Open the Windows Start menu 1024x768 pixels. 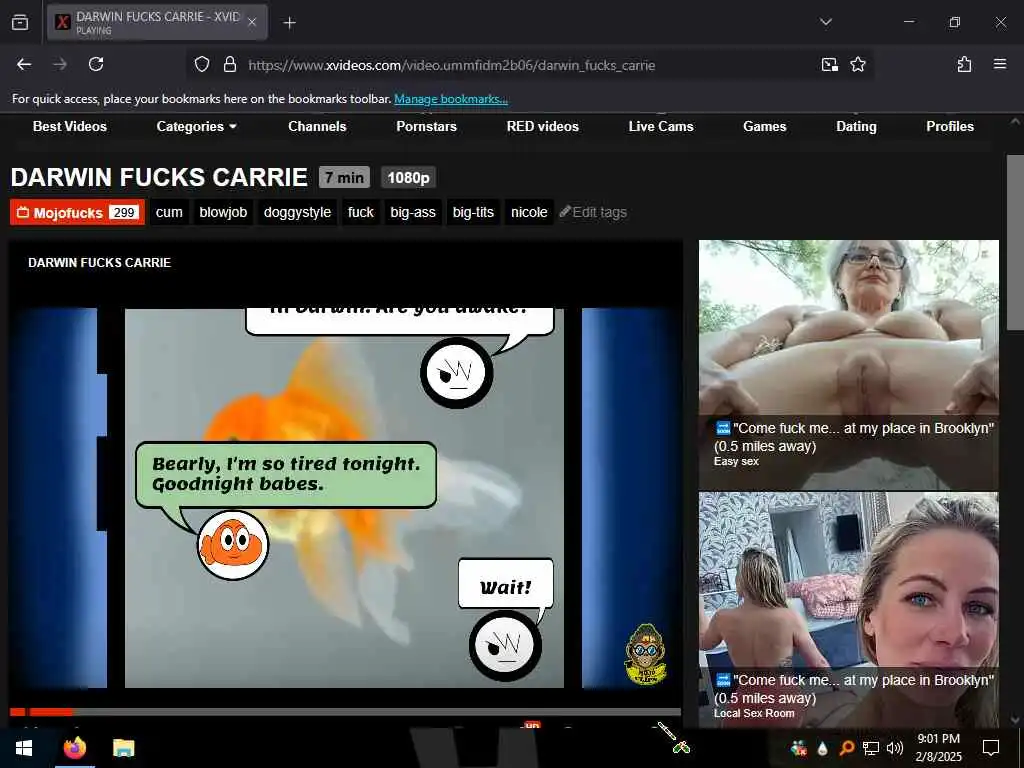[x=24, y=748]
